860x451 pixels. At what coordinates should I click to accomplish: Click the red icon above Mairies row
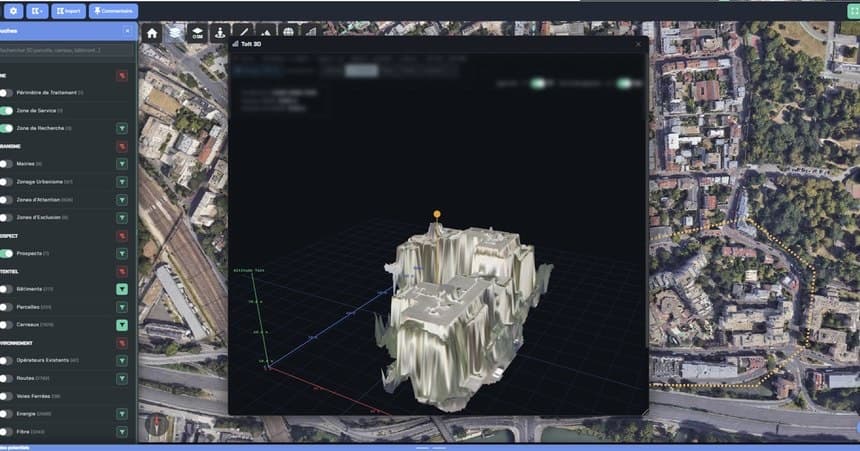click(x=122, y=146)
